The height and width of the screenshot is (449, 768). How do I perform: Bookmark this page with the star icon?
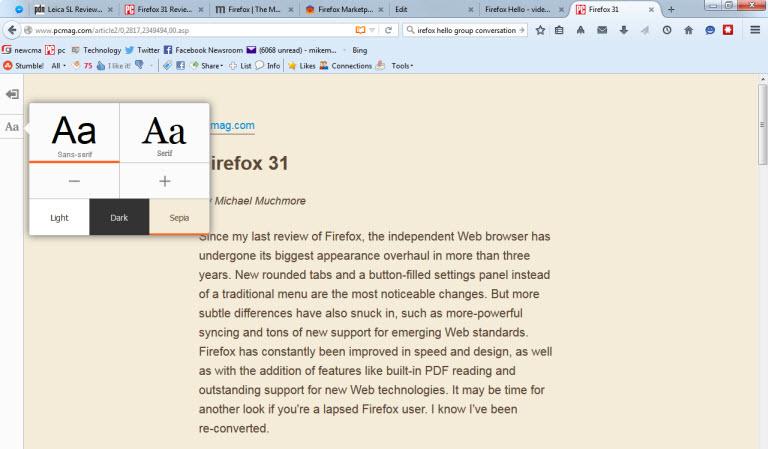(x=540, y=30)
